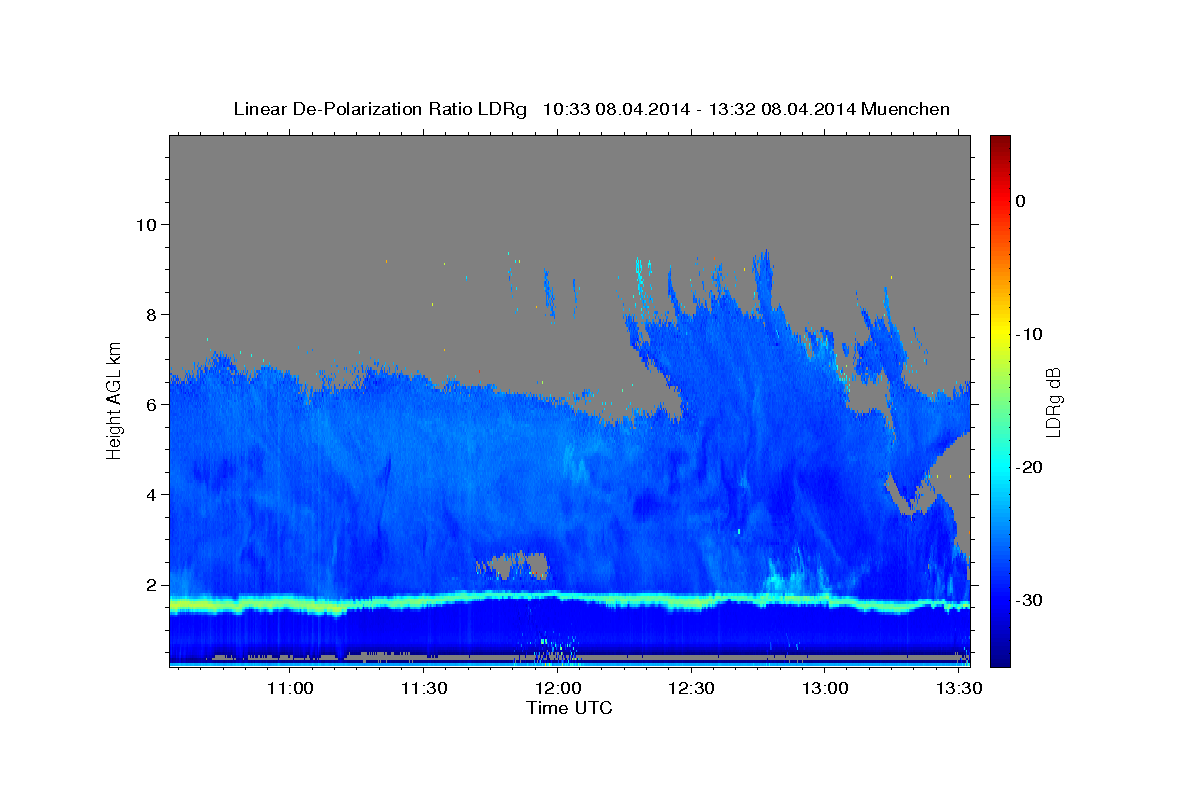The height and width of the screenshot is (800, 1200).
Task: Click the dark red top of the colorbar
Action: 1000,142
